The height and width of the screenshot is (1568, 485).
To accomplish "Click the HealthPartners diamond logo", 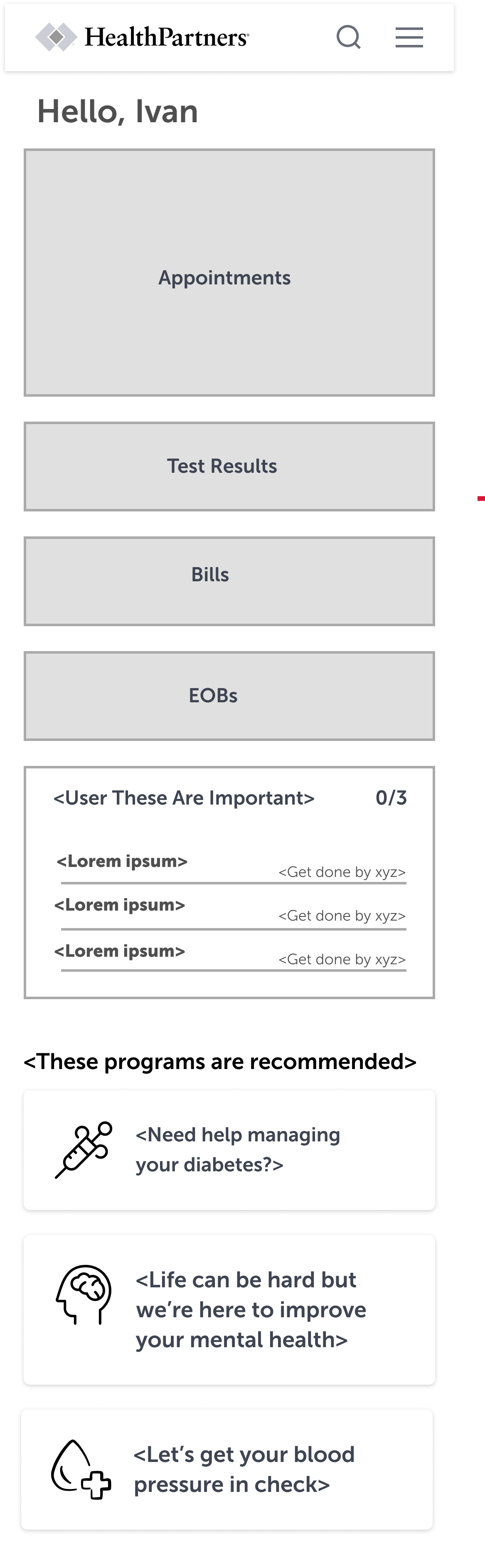I will [56, 37].
